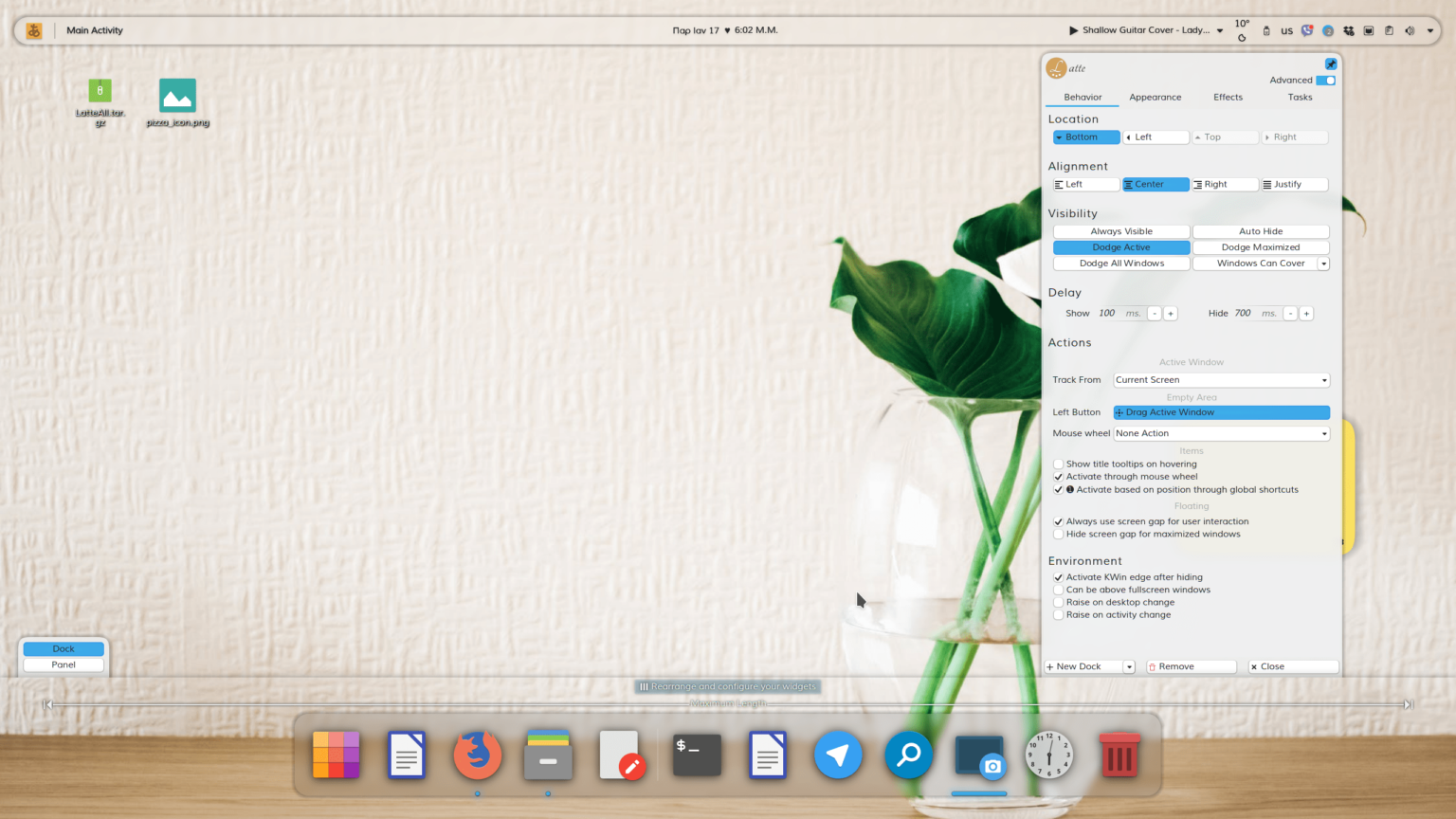
Task: Open the Mouse wheel action dropdown
Action: coord(1221,433)
